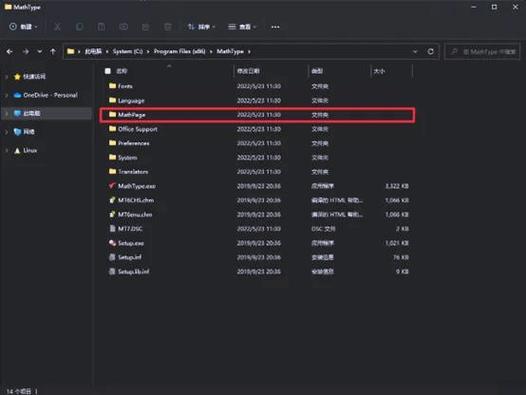Image resolution: width=526 pixels, height=395 pixels.
Task: Expand the OneDrive - Personal tree node
Action: [6, 95]
